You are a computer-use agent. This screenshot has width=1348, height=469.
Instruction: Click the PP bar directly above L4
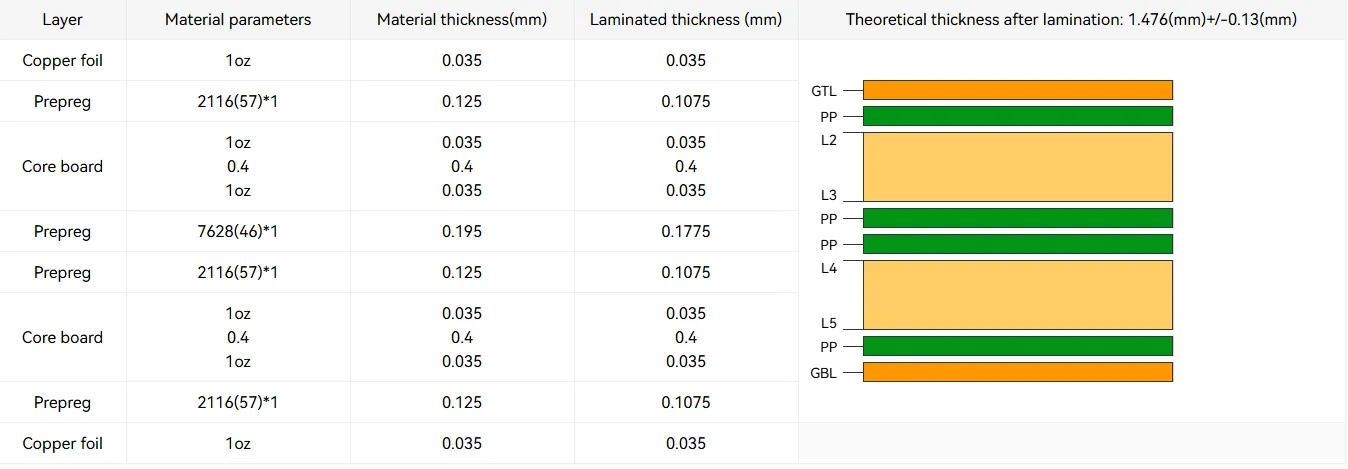(x=1017, y=244)
